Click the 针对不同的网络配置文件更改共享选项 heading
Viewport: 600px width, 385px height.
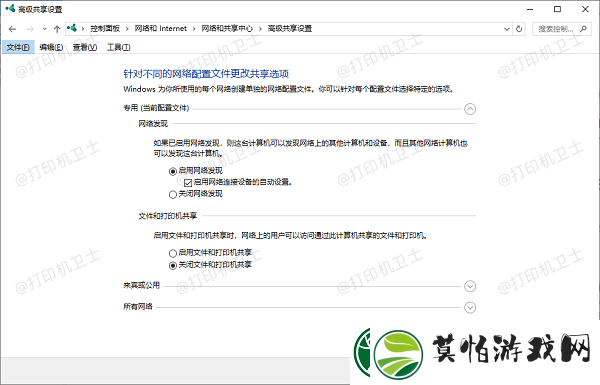(x=206, y=74)
